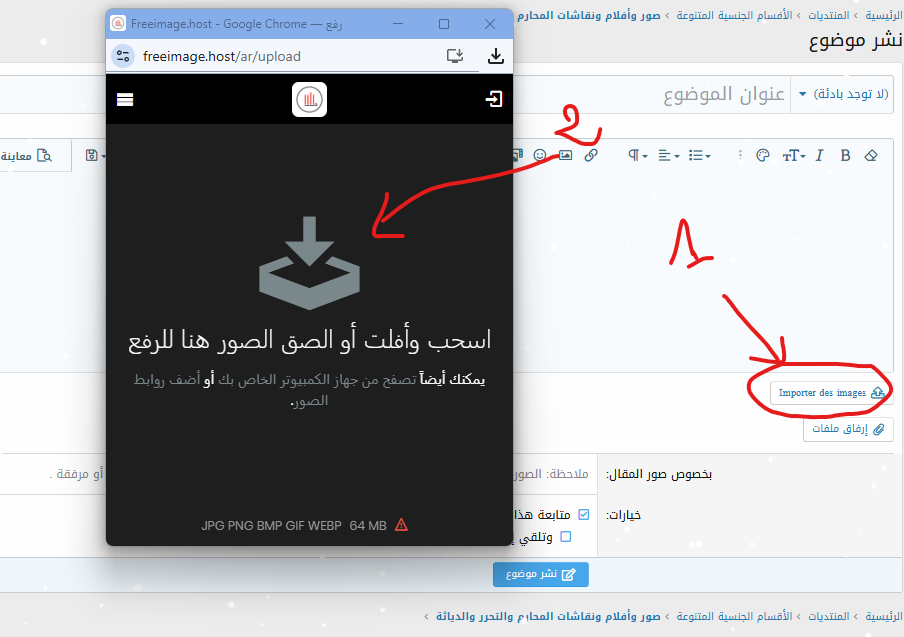This screenshot has width=904, height=637.
Task: Toggle the وتلقي checkbox
Action: (566, 537)
